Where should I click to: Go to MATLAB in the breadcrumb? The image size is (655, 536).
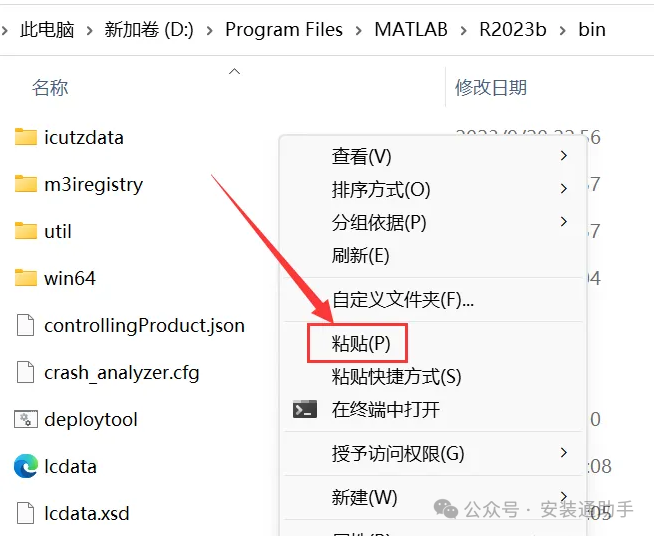click(x=411, y=30)
